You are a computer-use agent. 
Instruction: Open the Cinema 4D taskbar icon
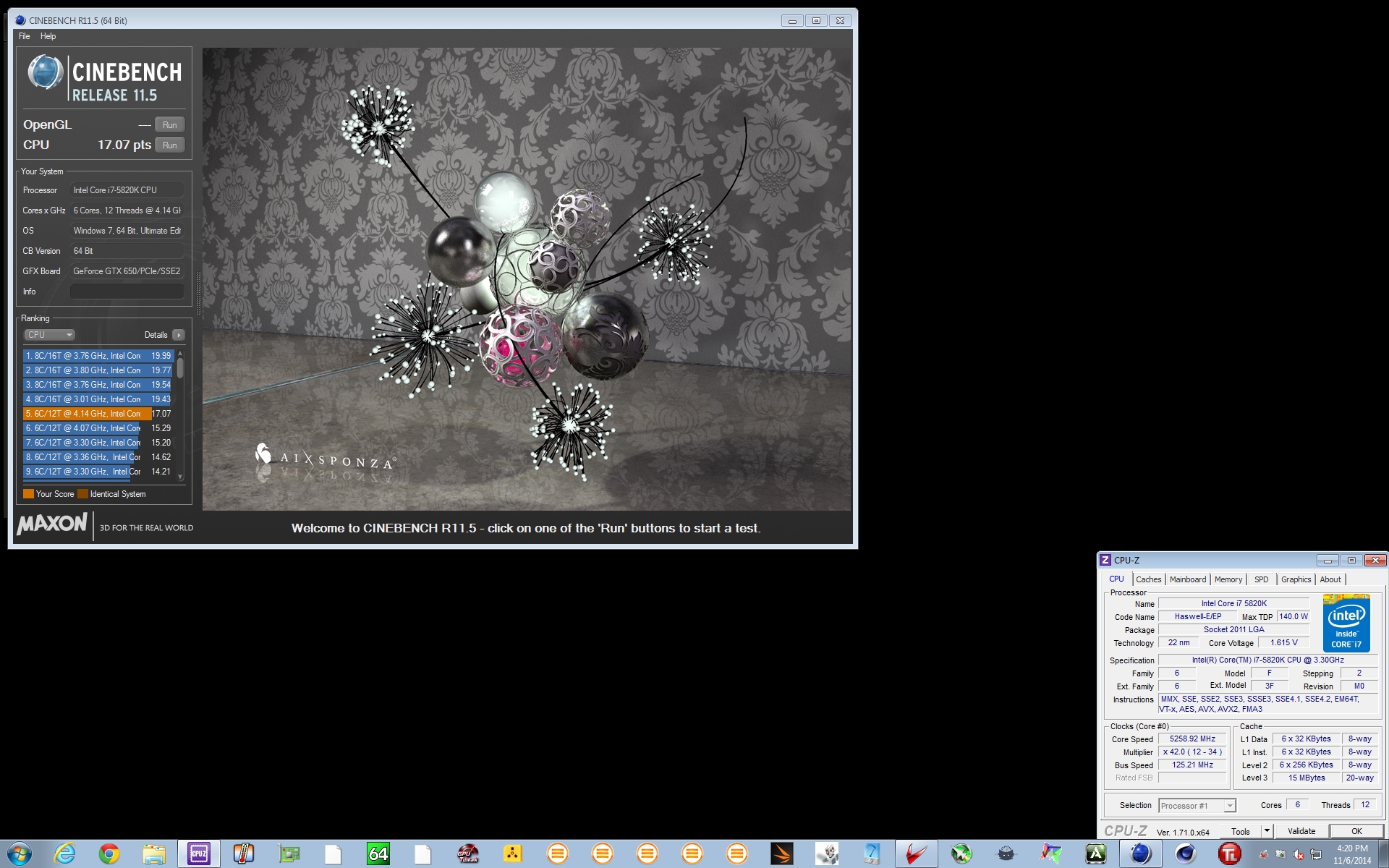click(x=1185, y=854)
